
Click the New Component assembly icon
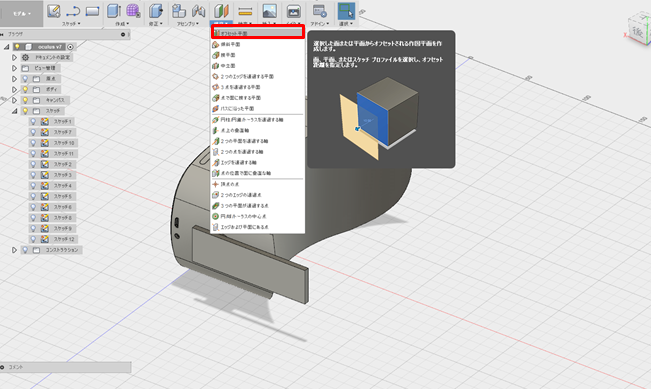(179, 11)
